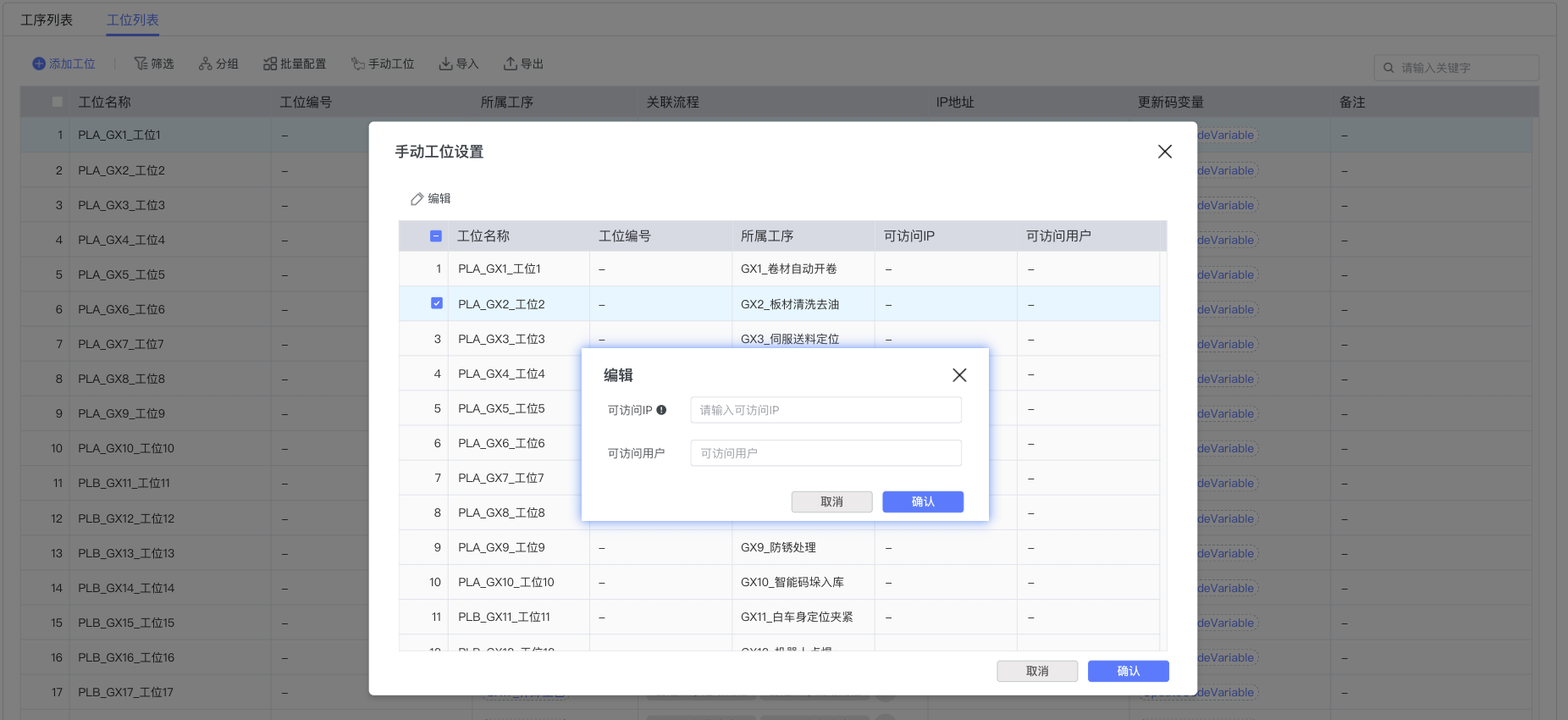Click the 可访问IP input field
Screen dimensions: 1568x720
825,410
